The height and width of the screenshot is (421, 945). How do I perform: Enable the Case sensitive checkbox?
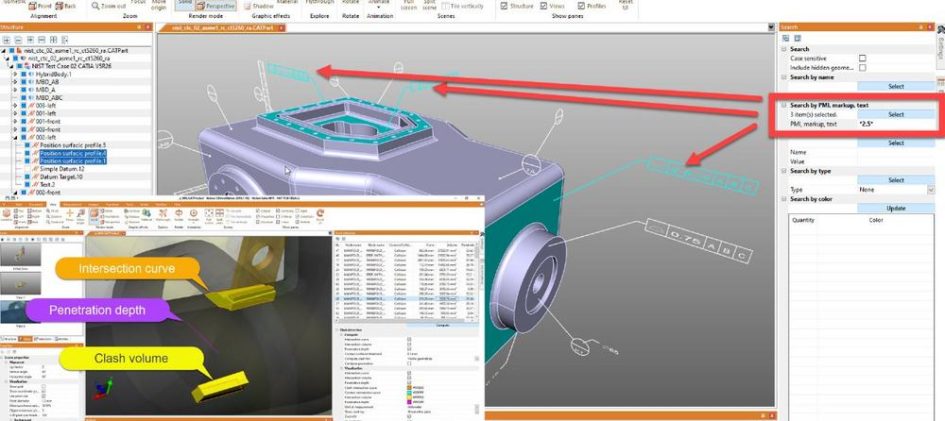862,58
